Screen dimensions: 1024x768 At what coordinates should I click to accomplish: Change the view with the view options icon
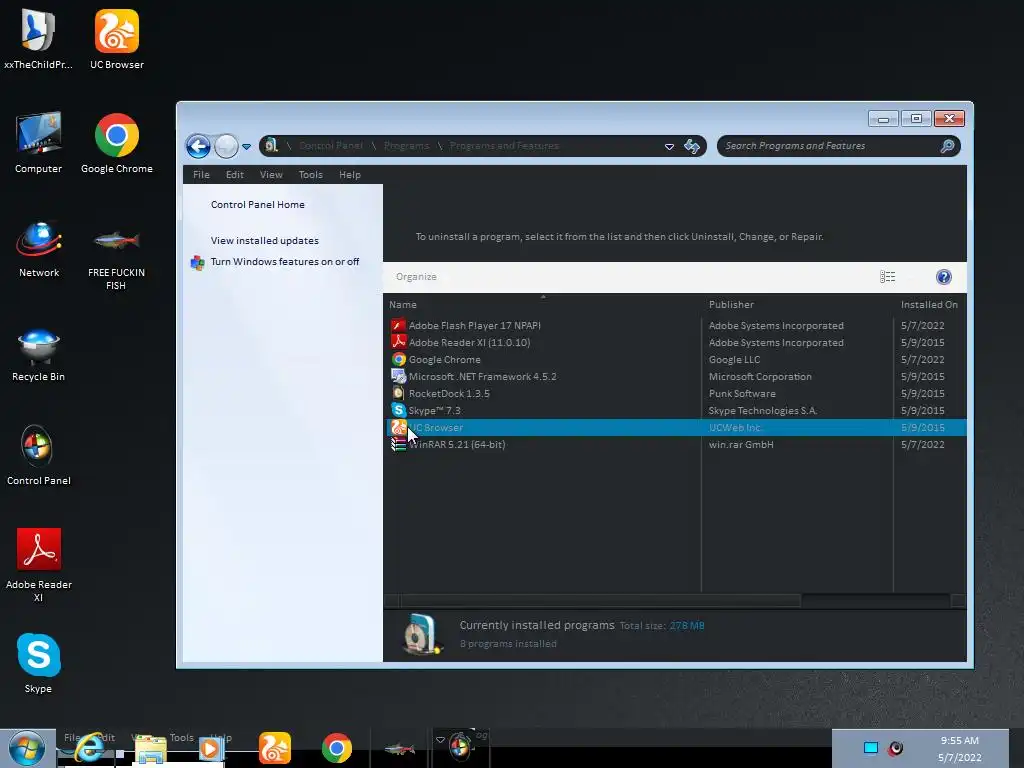(888, 277)
